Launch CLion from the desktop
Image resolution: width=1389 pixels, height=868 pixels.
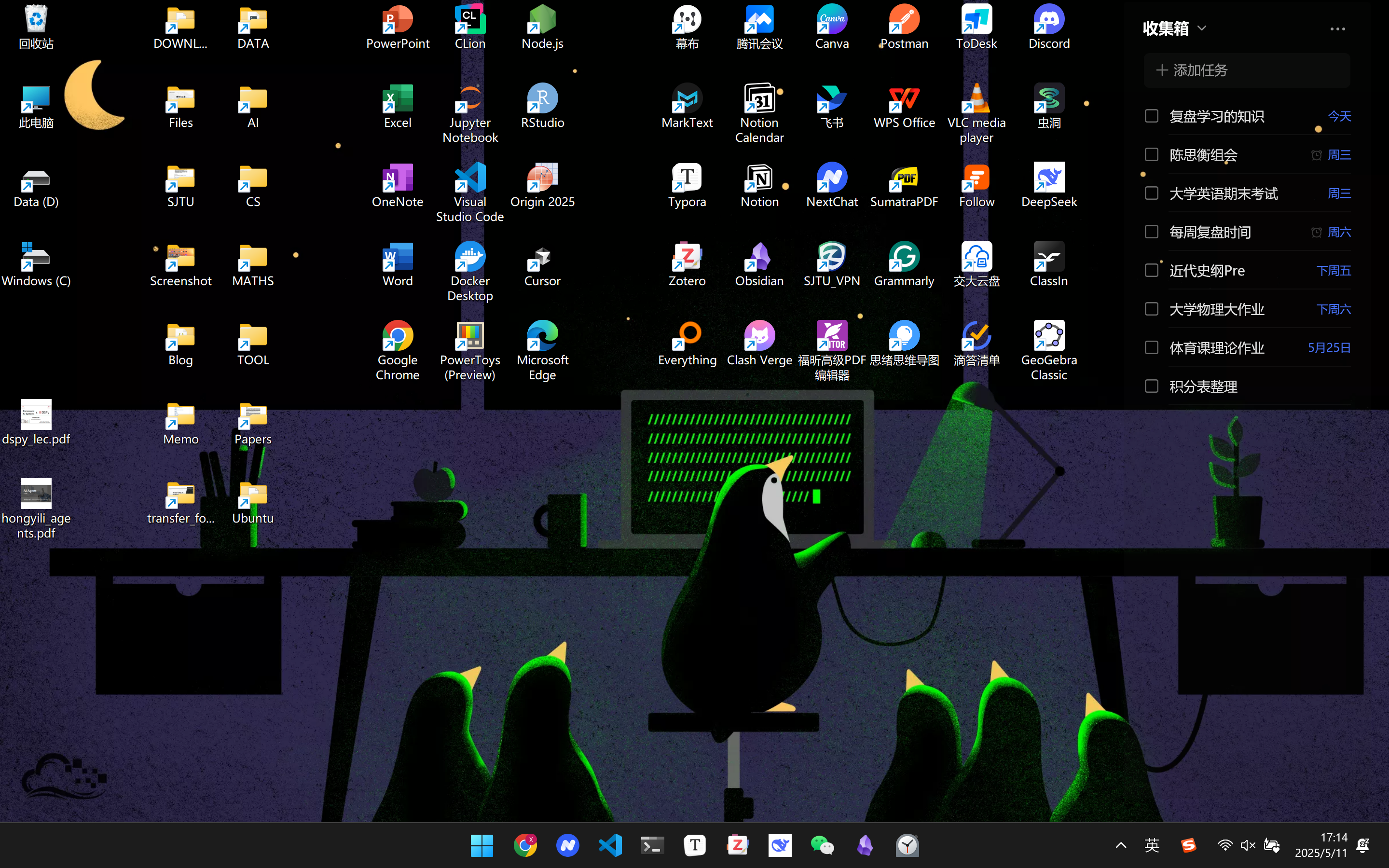pyautogui.click(x=470, y=28)
